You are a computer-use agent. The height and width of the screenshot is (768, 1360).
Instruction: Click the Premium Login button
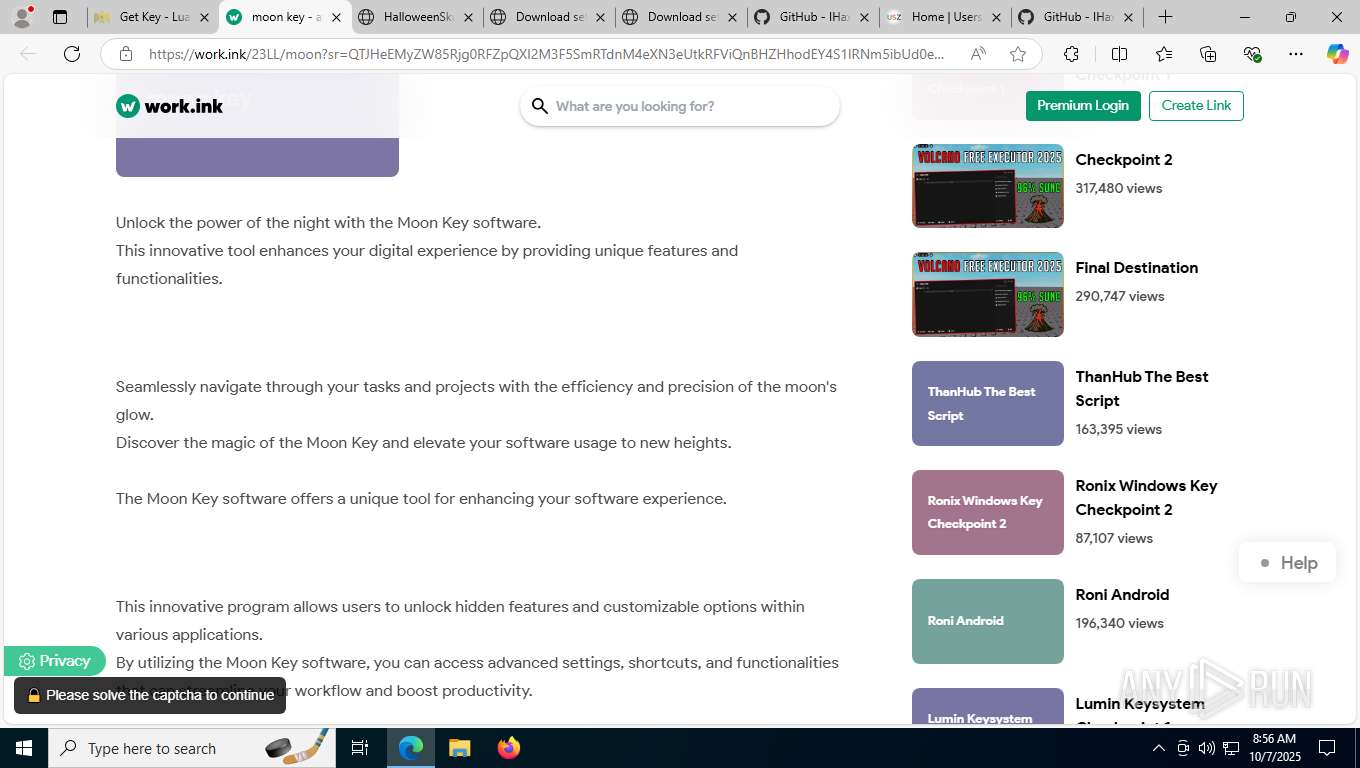(x=1083, y=106)
